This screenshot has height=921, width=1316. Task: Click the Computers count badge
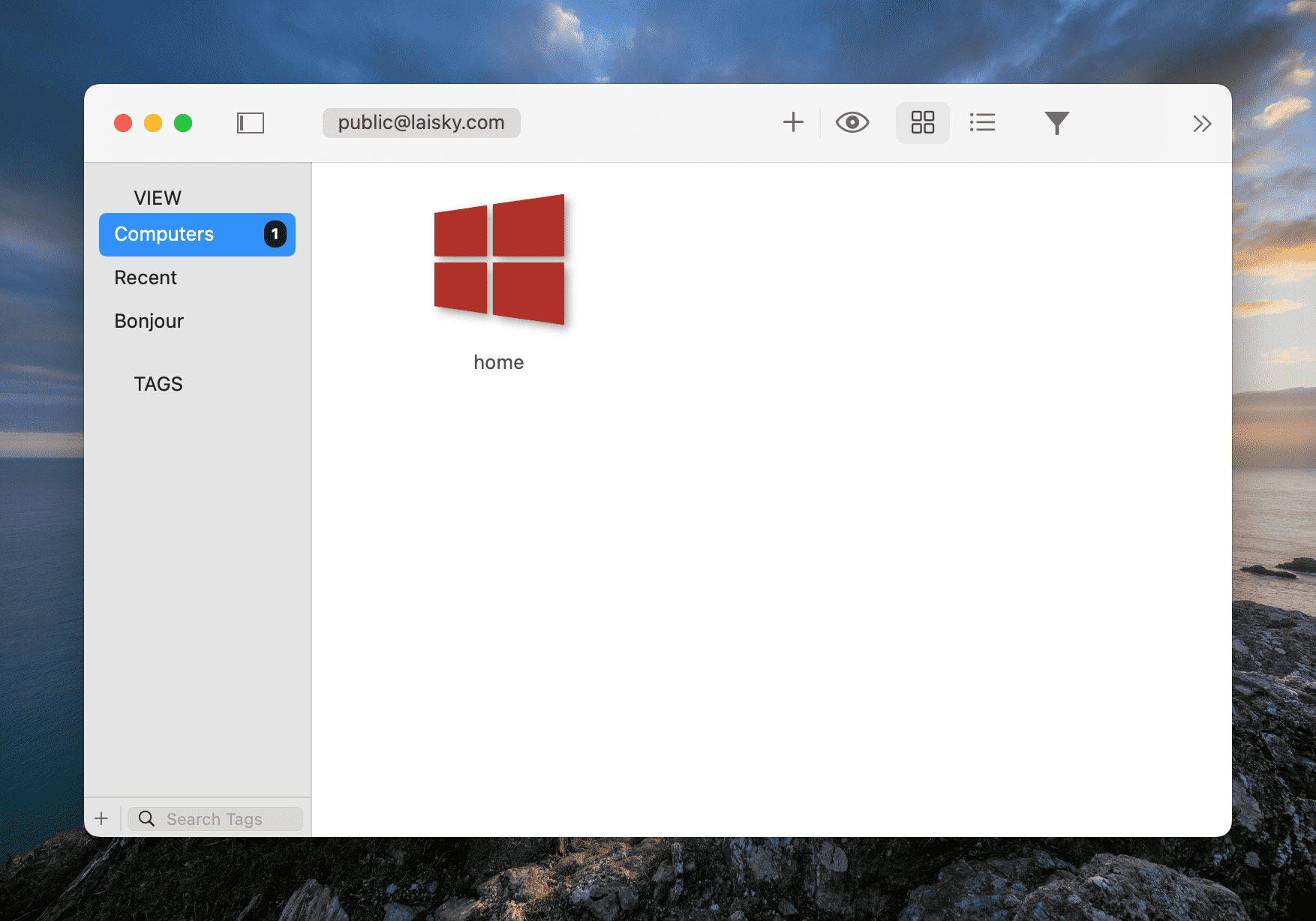click(x=275, y=235)
